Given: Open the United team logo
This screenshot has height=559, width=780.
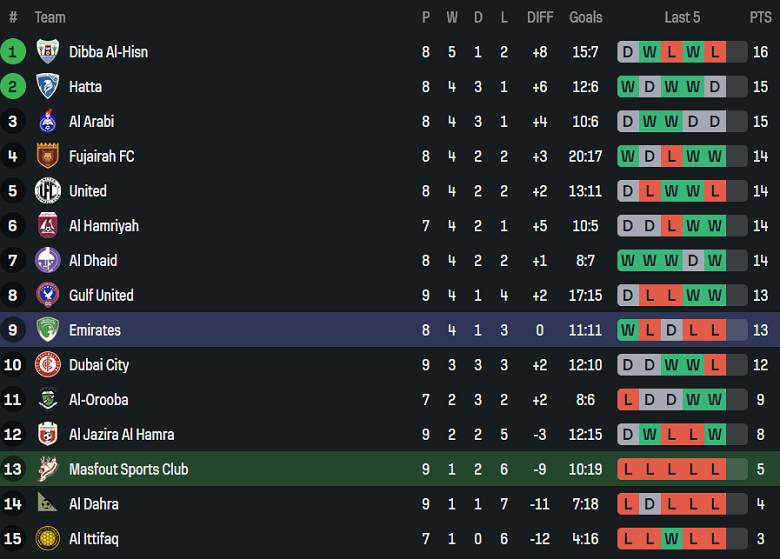Looking at the screenshot, I should click(47, 191).
